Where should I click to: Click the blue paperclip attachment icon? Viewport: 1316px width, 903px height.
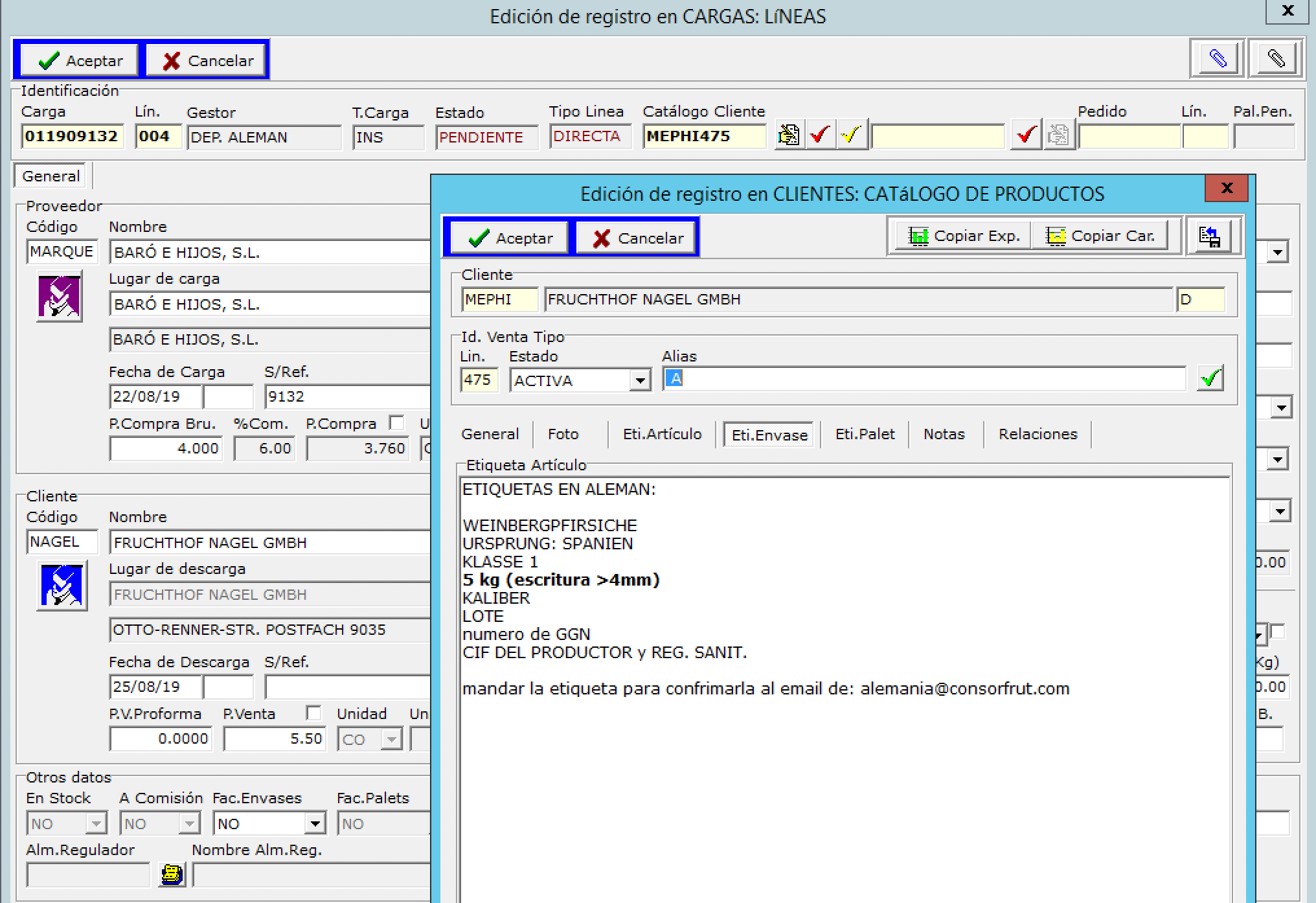tap(1217, 59)
